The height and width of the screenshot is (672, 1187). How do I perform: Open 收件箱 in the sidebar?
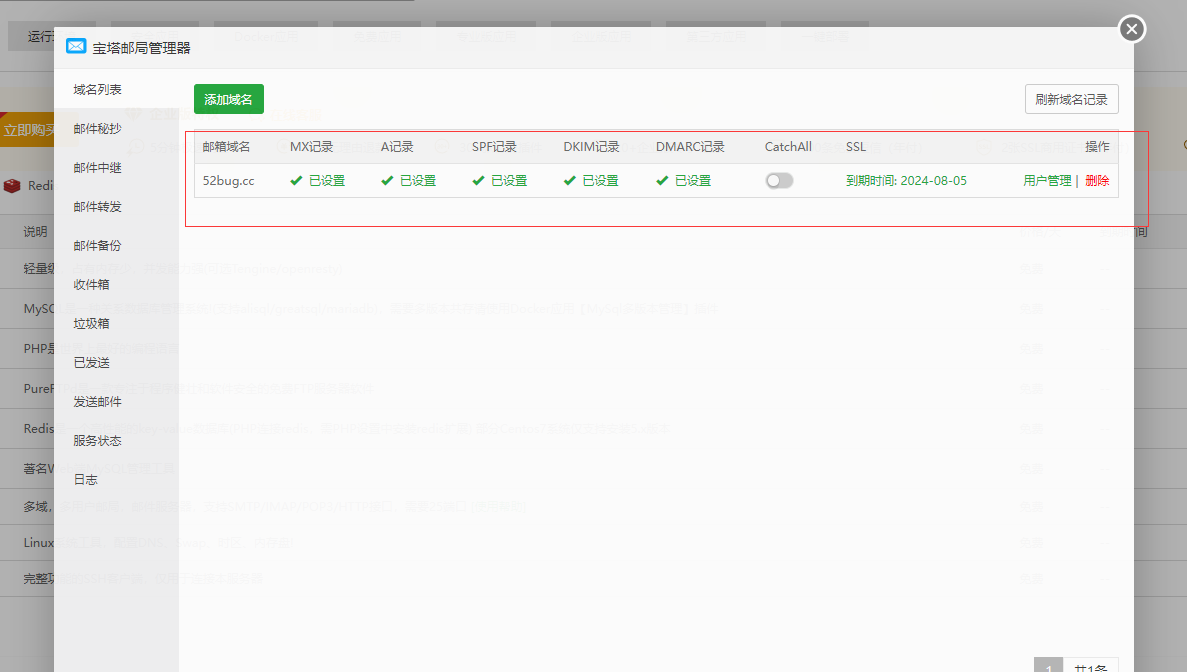click(x=92, y=285)
